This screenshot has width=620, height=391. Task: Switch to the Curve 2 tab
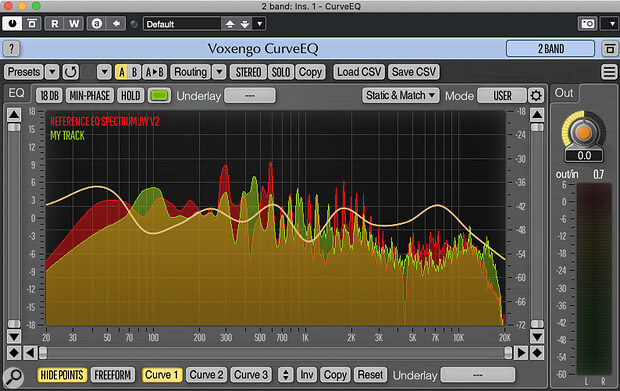206,375
